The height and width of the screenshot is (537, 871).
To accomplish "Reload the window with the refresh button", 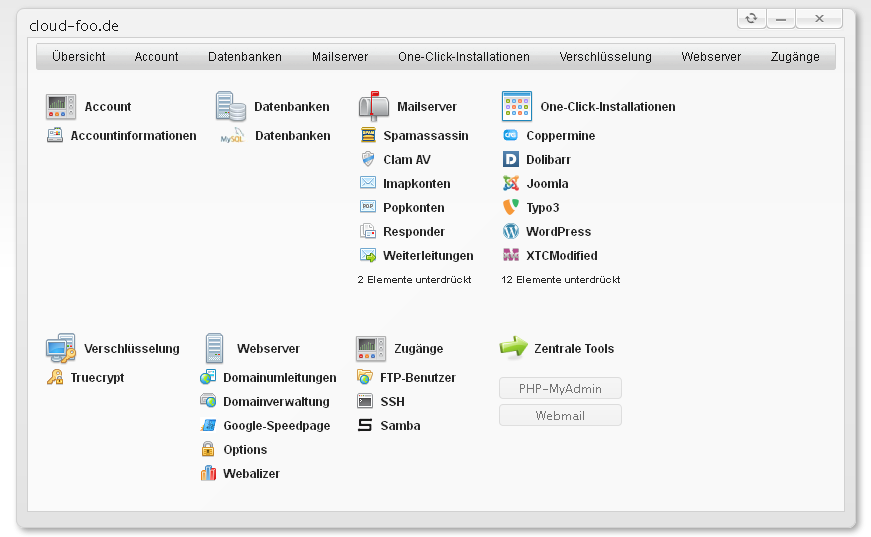I will [752, 18].
